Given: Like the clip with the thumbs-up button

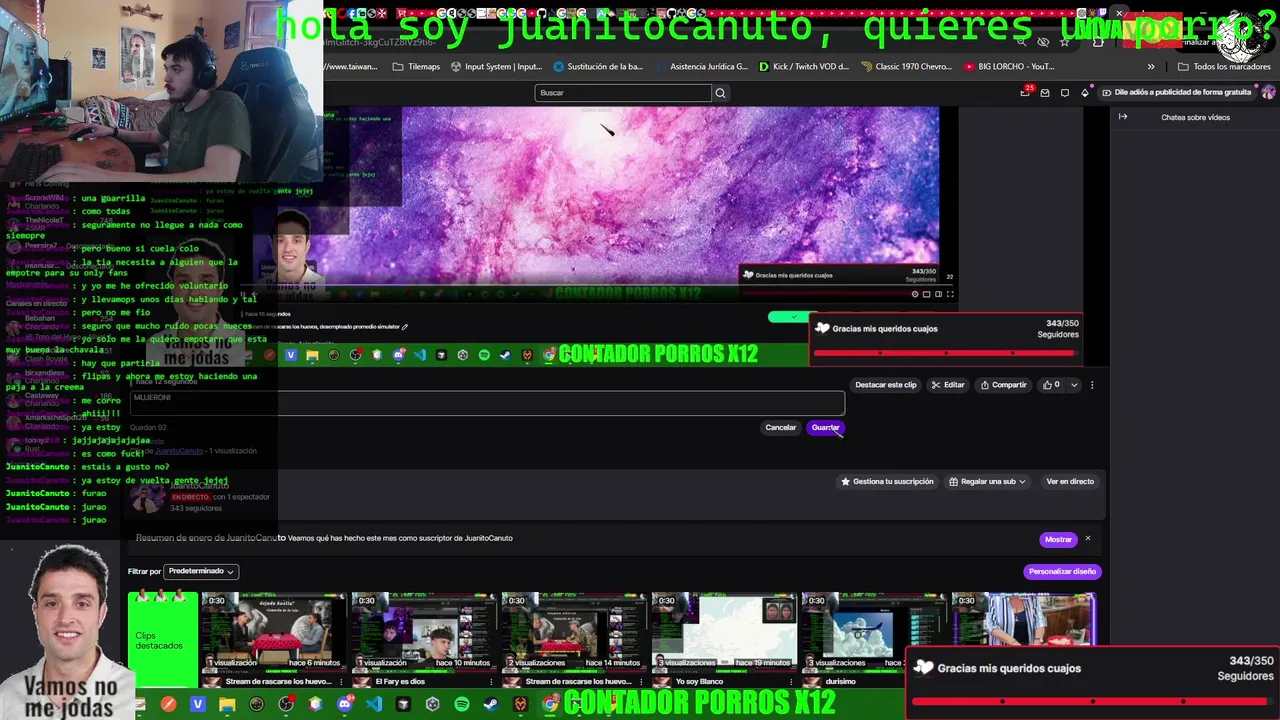Looking at the screenshot, I should [1051, 385].
